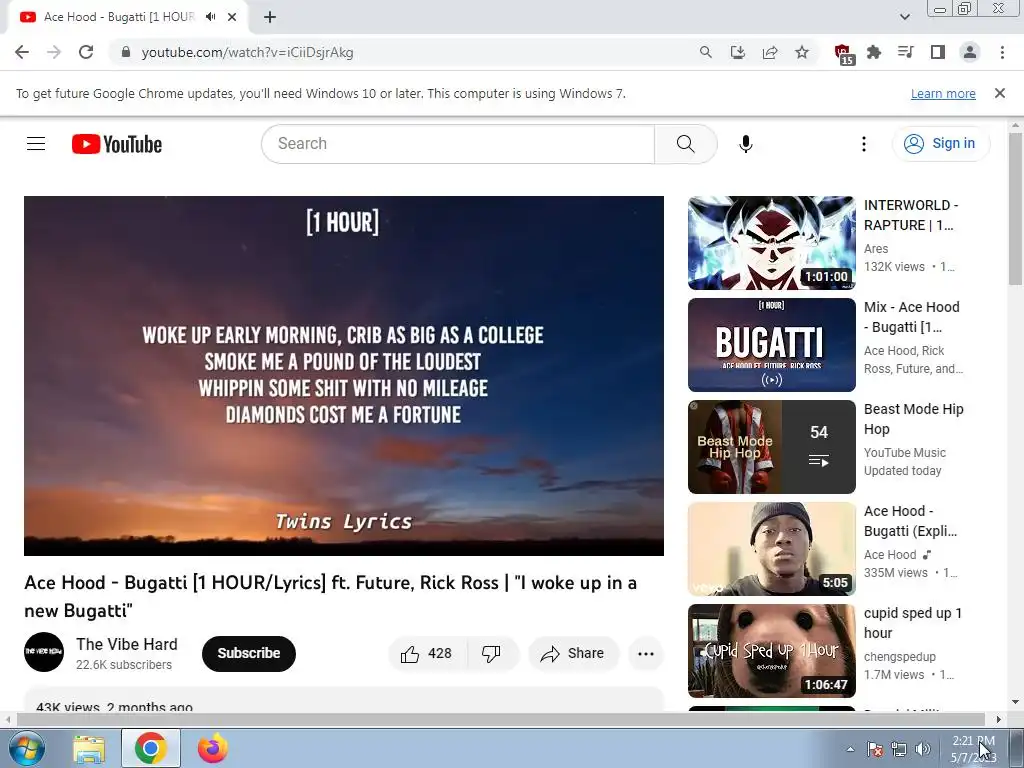Image resolution: width=1024 pixels, height=768 pixels.
Task: Open Ace Hood Bugatti (Explicit) Vevo thumbnail
Action: [771, 549]
